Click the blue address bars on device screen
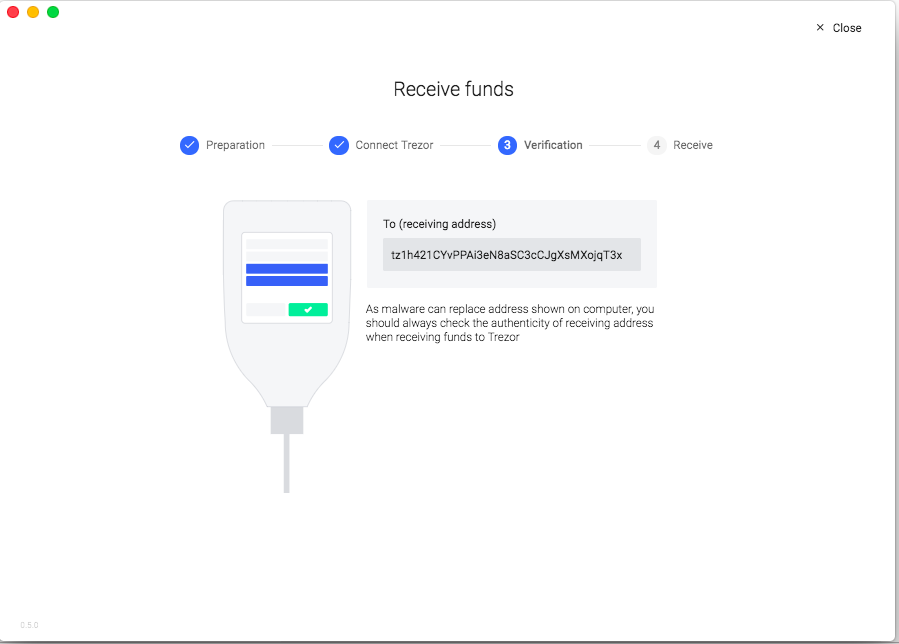 point(287,275)
